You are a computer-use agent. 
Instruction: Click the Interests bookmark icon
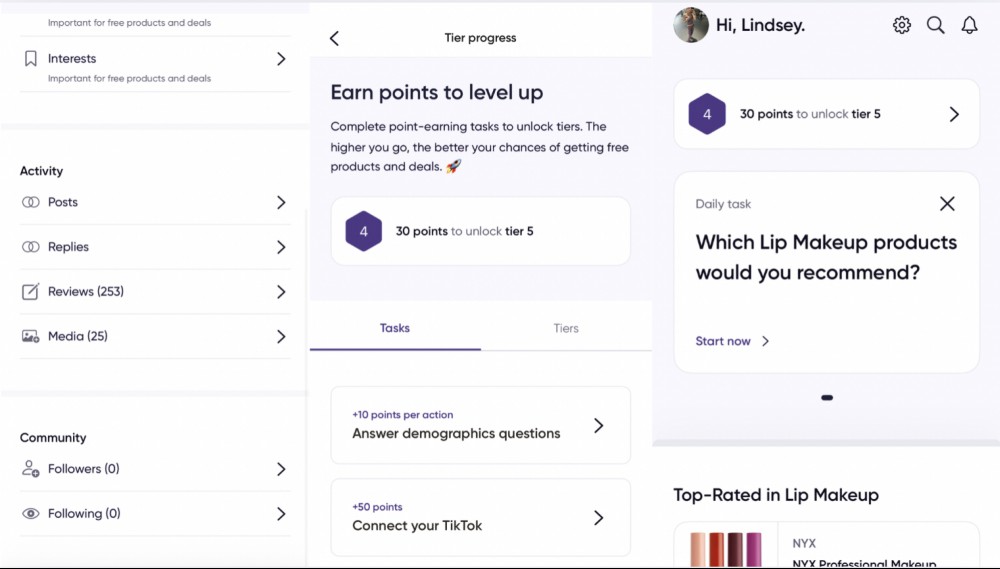[x=31, y=59]
